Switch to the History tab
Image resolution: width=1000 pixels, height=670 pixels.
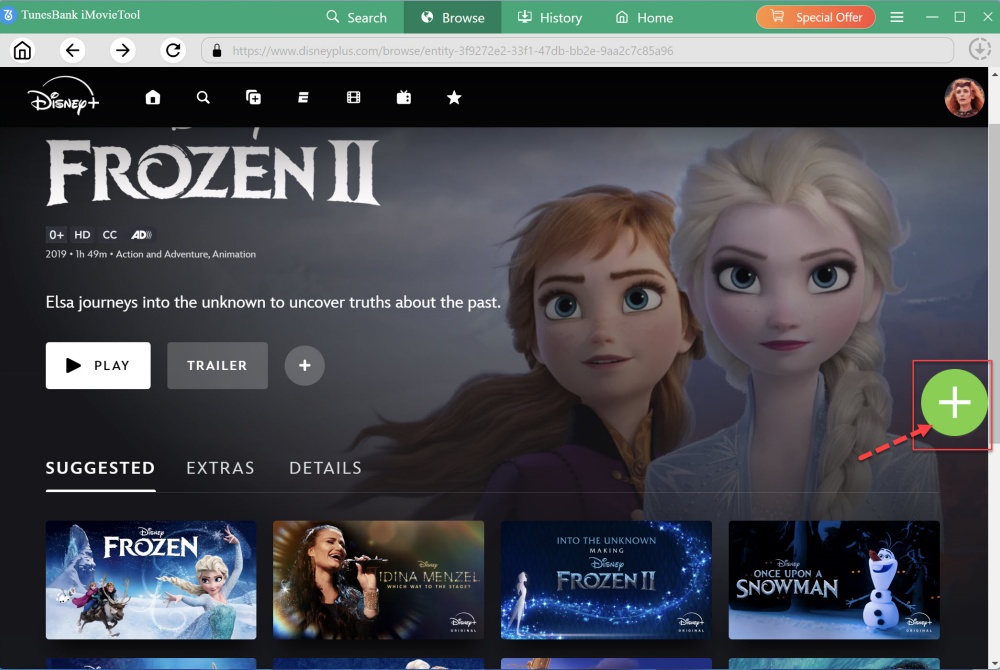tap(549, 17)
